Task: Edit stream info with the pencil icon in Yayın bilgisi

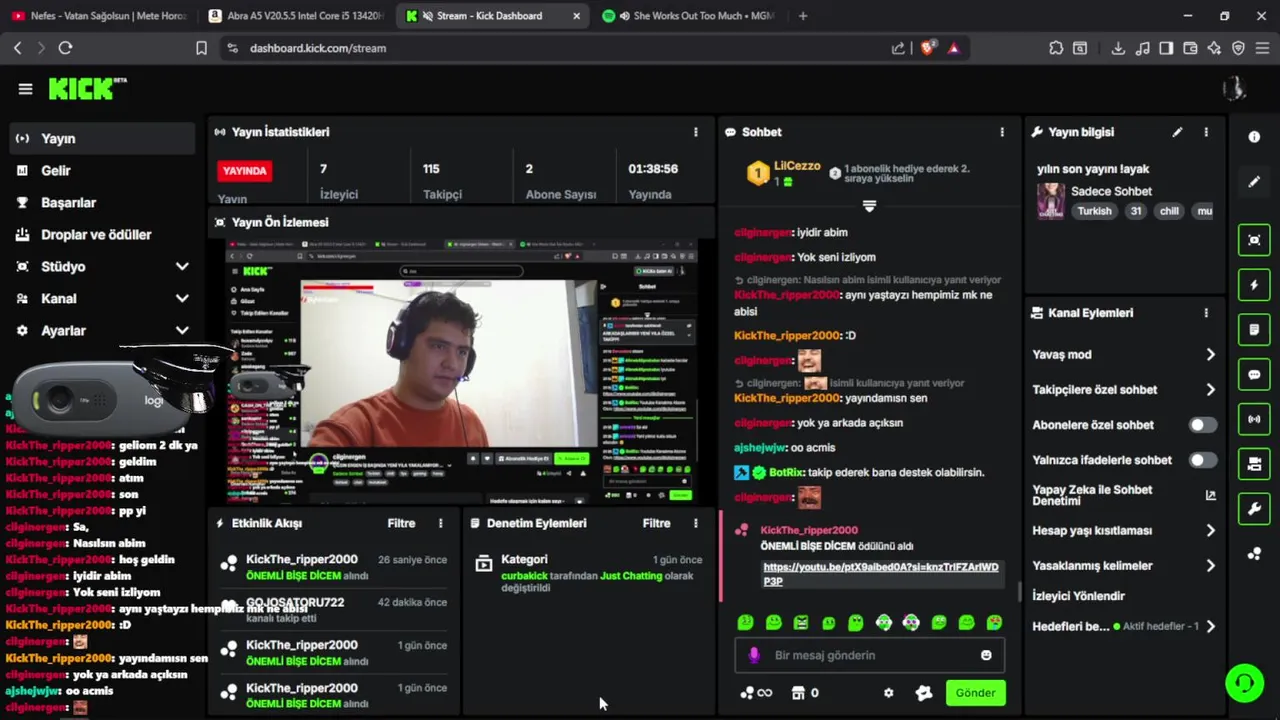Action: (1177, 132)
